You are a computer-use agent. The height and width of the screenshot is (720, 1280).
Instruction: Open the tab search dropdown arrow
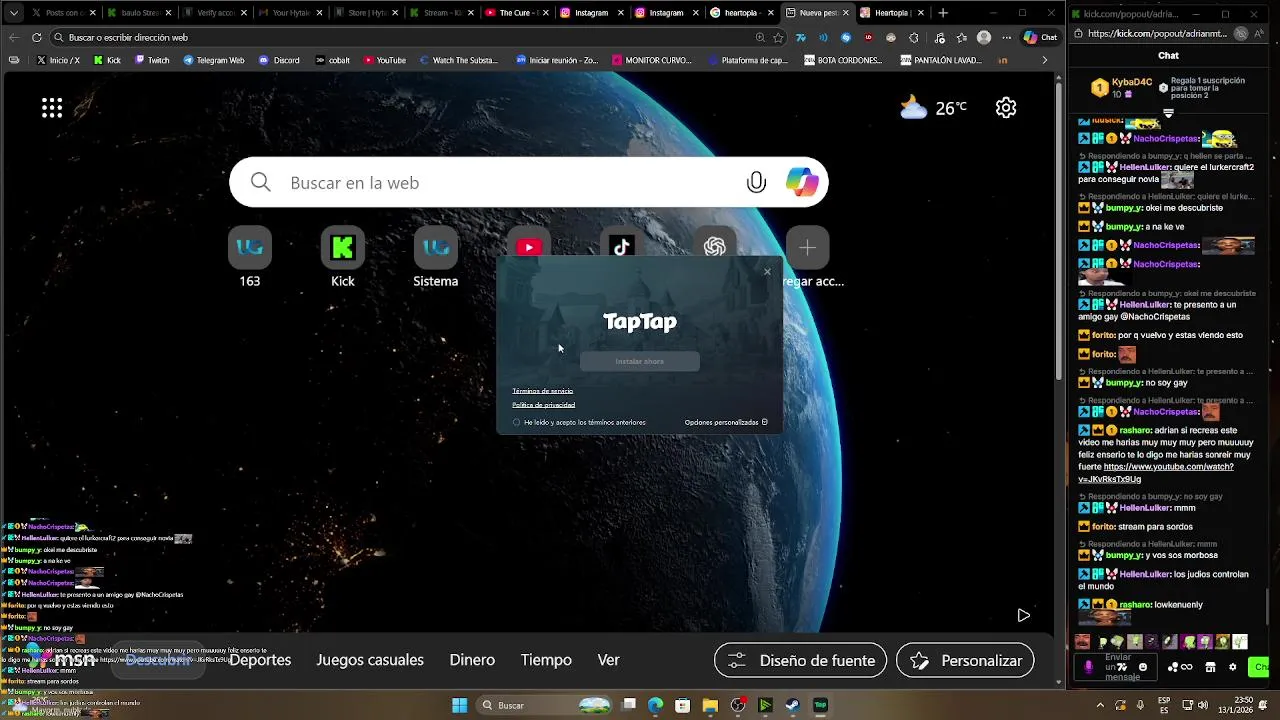(13, 13)
